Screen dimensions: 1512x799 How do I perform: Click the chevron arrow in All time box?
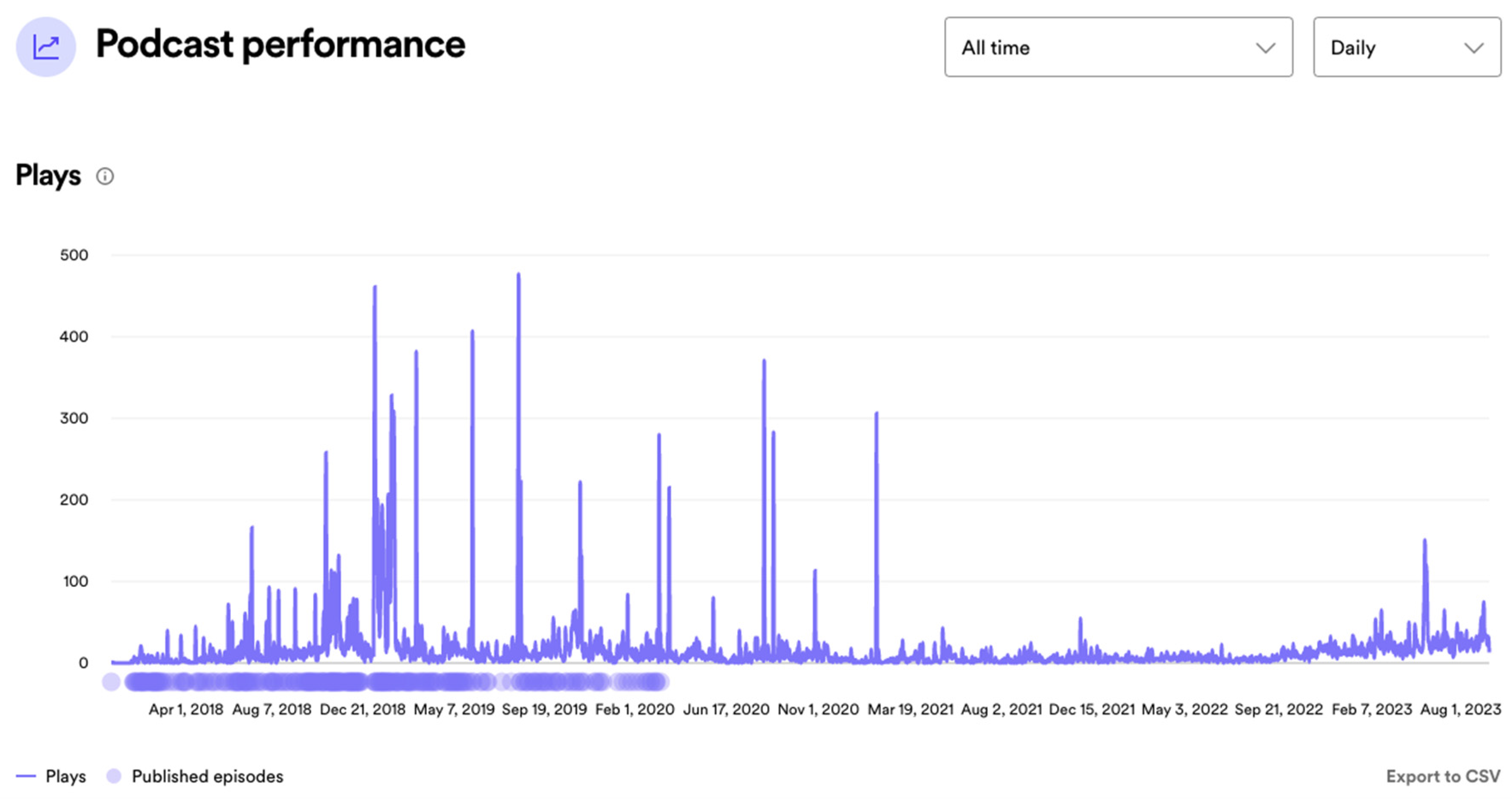coord(1265,48)
